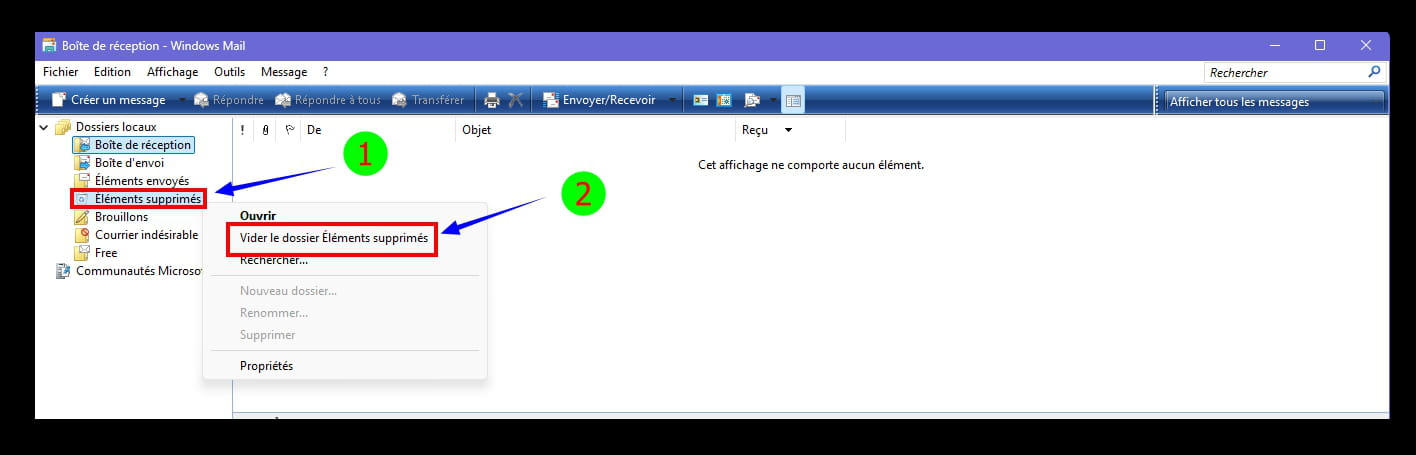Click the Répondre toolbar button

coord(229,100)
